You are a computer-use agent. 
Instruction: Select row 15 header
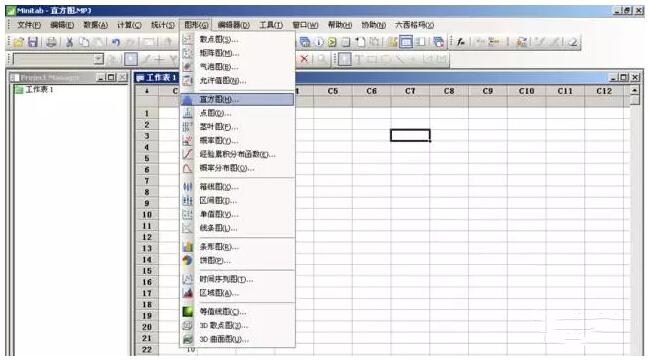coord(147,271)
